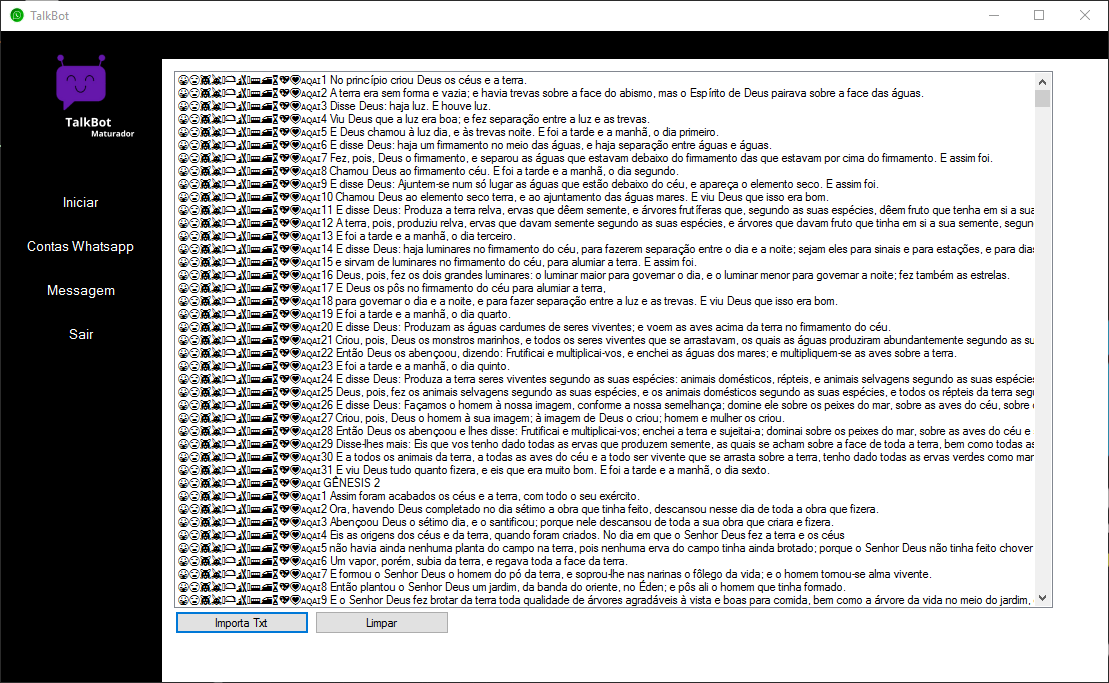Open the Contas Whatsapp section

point(81,246)
